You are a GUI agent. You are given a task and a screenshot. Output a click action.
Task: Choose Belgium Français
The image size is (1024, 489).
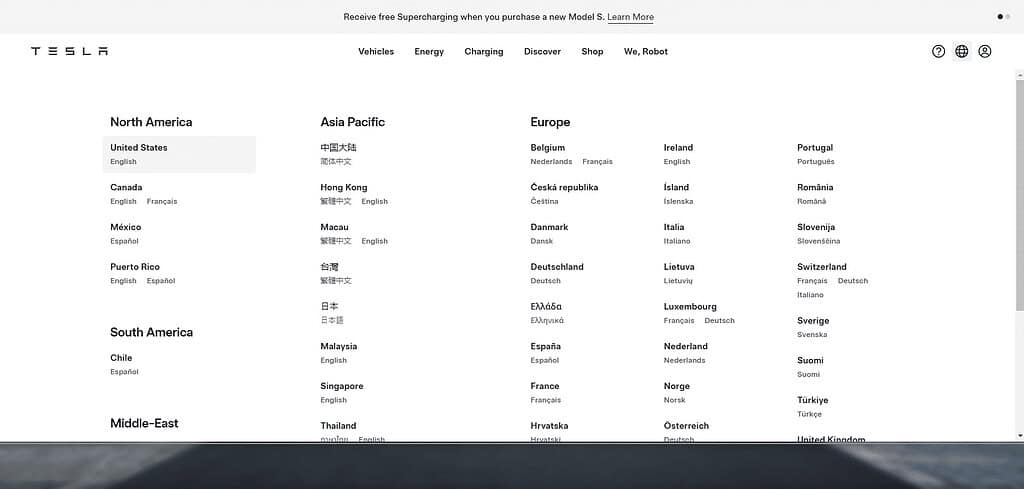[598, 162]
